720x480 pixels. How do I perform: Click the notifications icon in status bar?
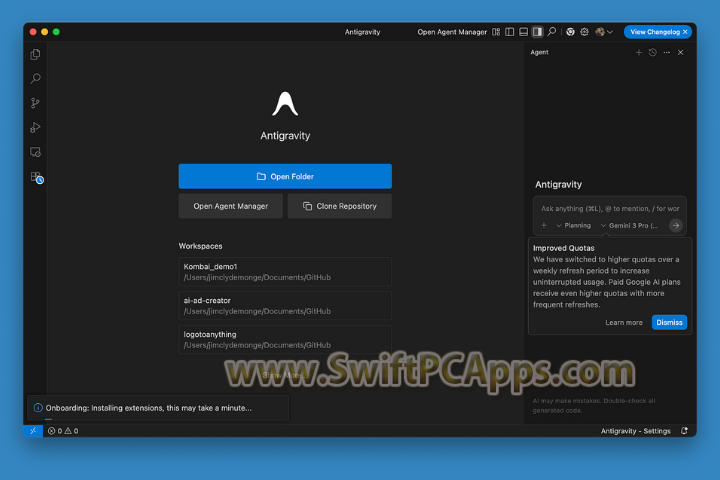(x=684, y=431)
